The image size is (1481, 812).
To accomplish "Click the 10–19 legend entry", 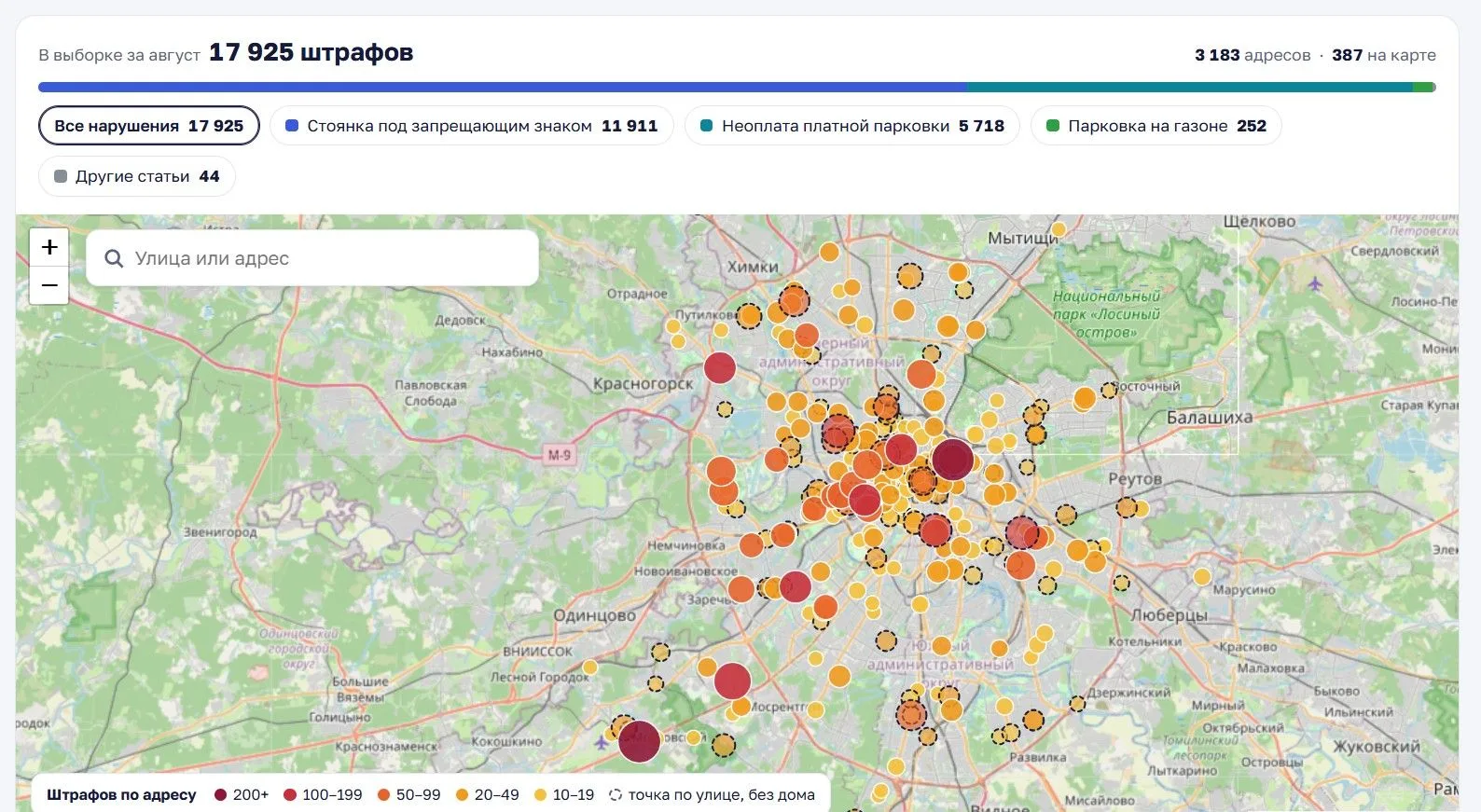I will pyautogui.click(x=564, y=795).
